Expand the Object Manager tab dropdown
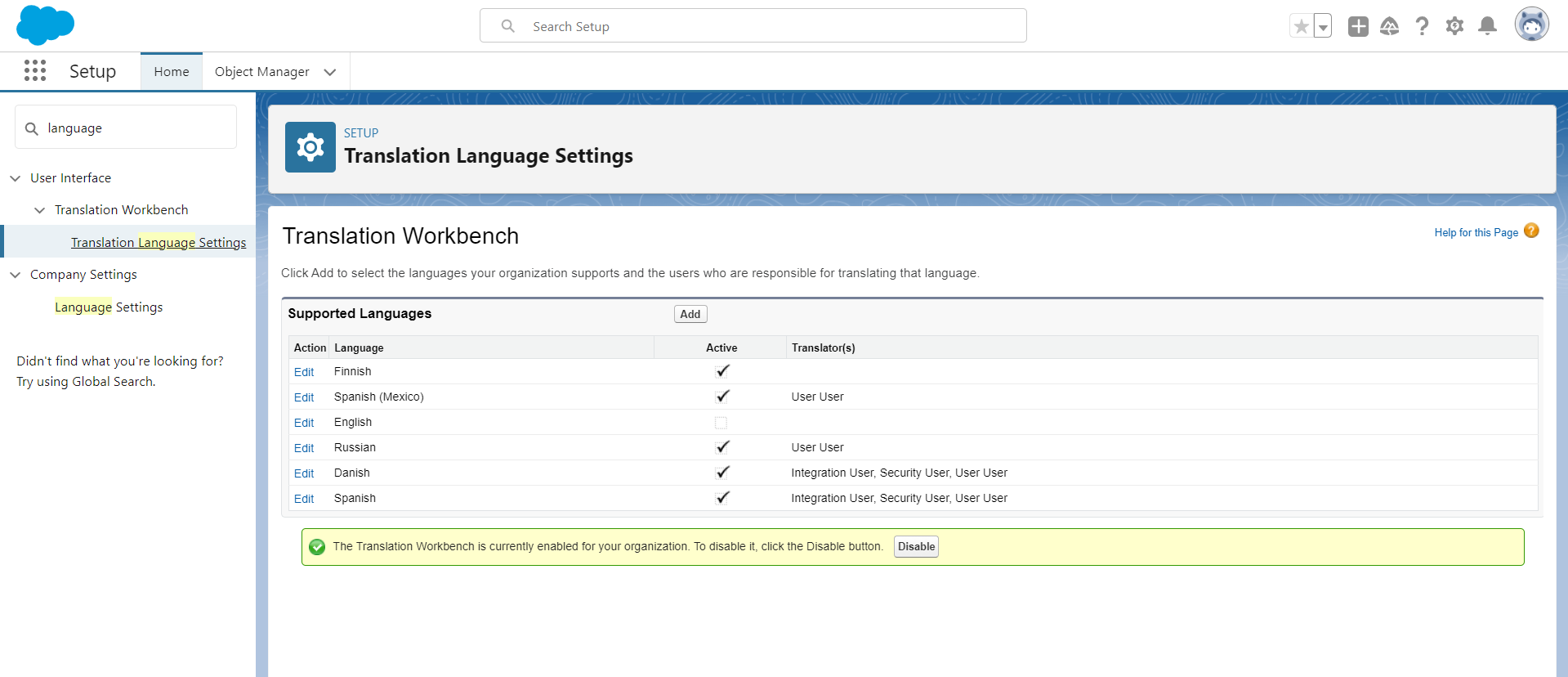This screenshot has height=677, width=1568. [330, 72]
